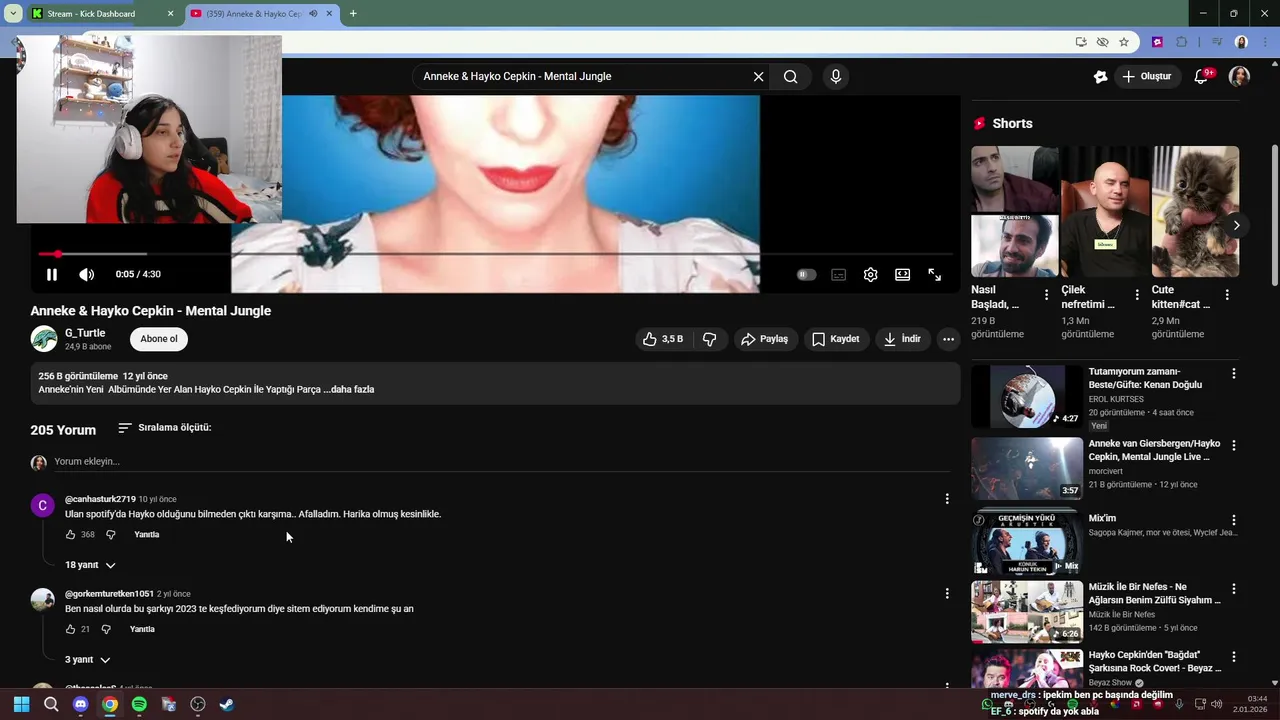Open Windows taskbar search

click(51, 704)
